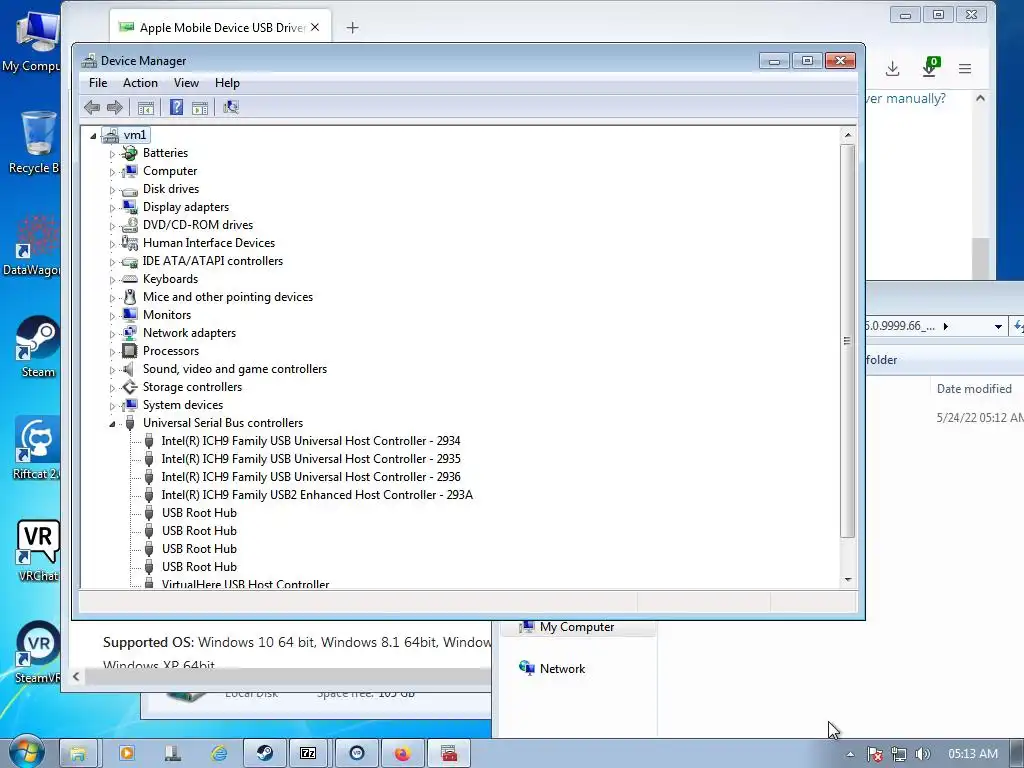Expand the Monitors node
Image resolution: width=1024 pixels, height=768 pixels.
[112, 316]
